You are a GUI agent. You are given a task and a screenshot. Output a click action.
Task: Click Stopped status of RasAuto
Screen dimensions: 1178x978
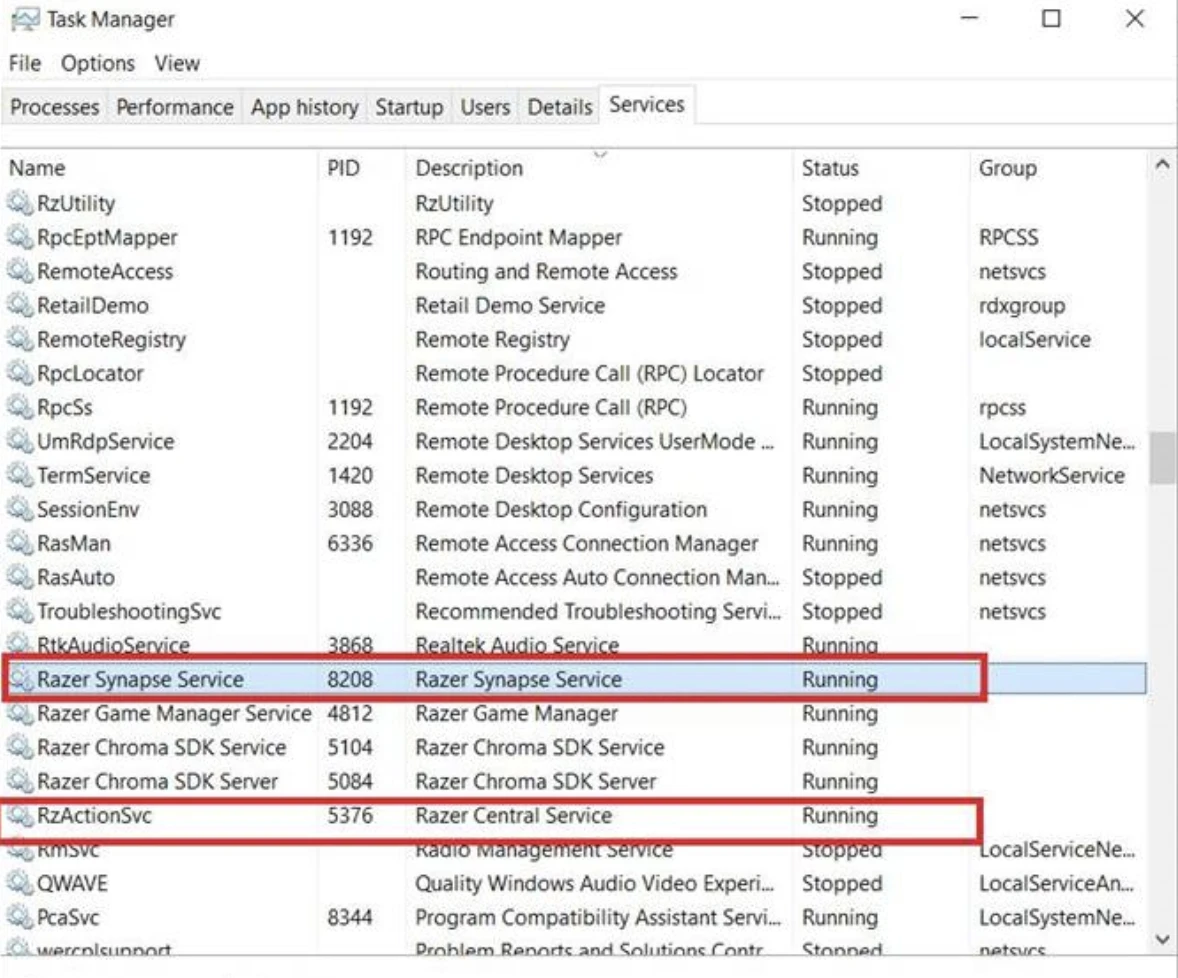(841, 578)
